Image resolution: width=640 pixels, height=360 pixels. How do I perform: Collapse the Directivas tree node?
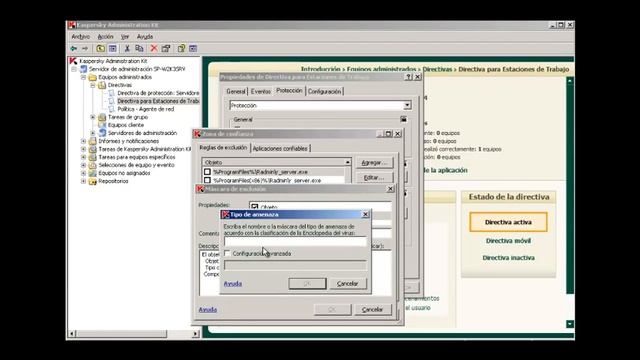coord(93,85)
